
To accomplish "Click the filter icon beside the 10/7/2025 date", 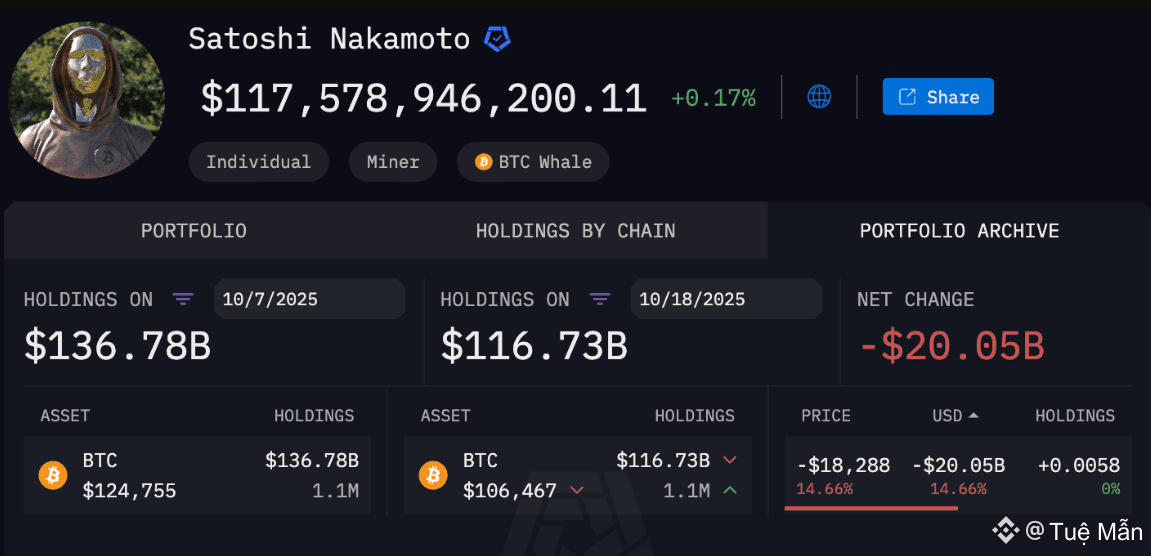I will pos(183,299).
